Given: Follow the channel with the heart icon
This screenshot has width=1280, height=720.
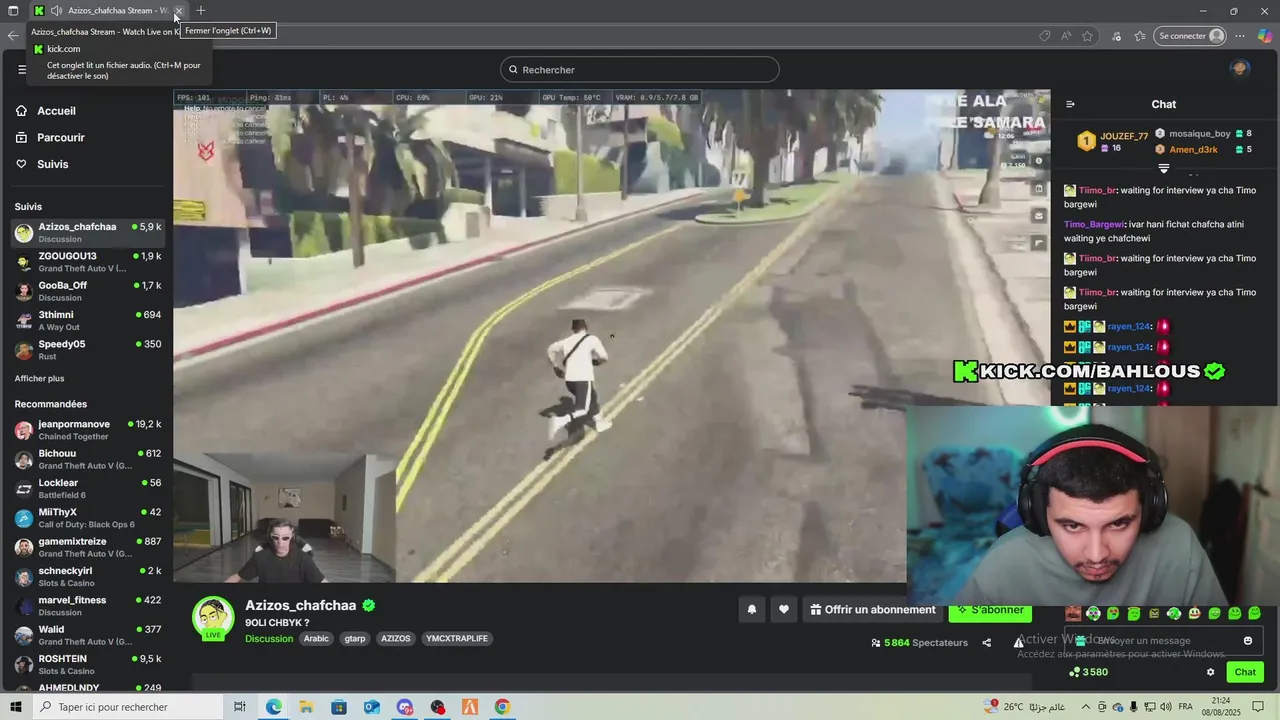Looking at the screenshot, I should [784, 609].
